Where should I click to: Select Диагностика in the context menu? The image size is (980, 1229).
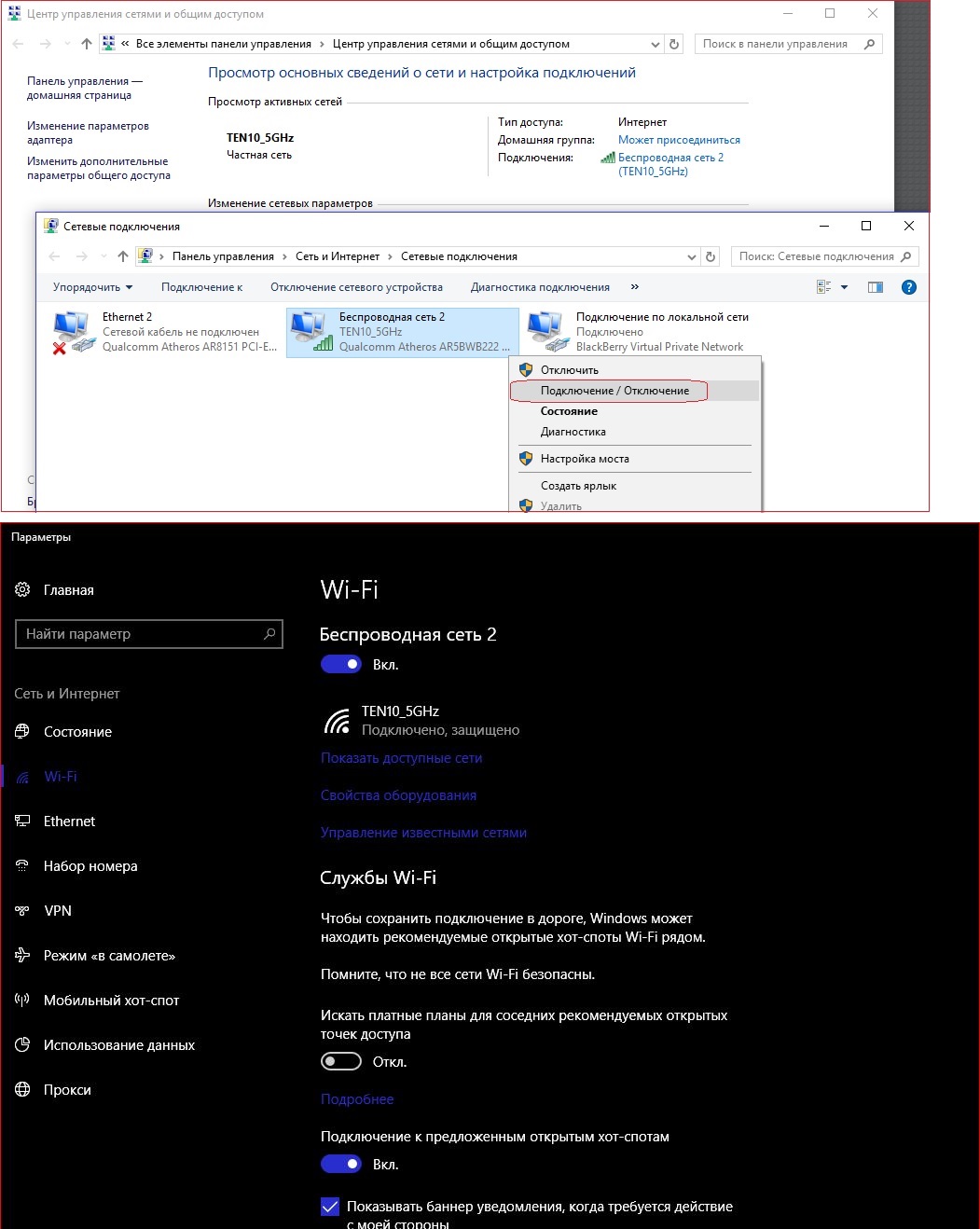click(x=635, y=432)
